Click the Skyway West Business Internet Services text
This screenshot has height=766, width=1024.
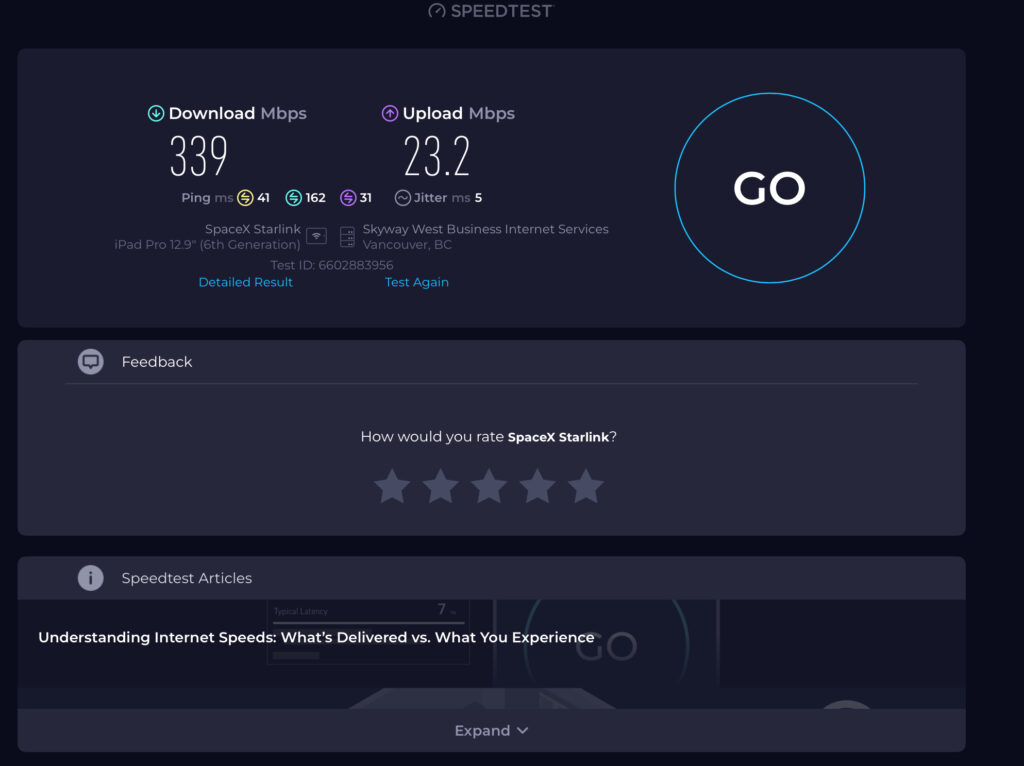pos(485,229)
